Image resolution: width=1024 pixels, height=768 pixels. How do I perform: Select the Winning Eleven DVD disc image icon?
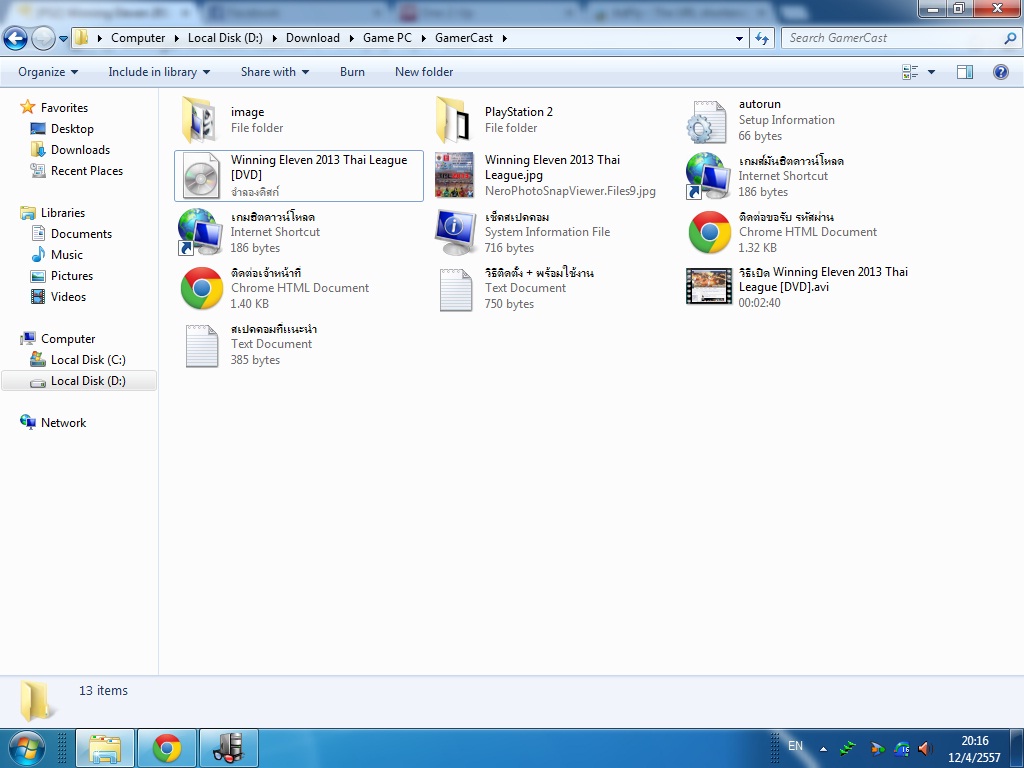pos(201,176)
